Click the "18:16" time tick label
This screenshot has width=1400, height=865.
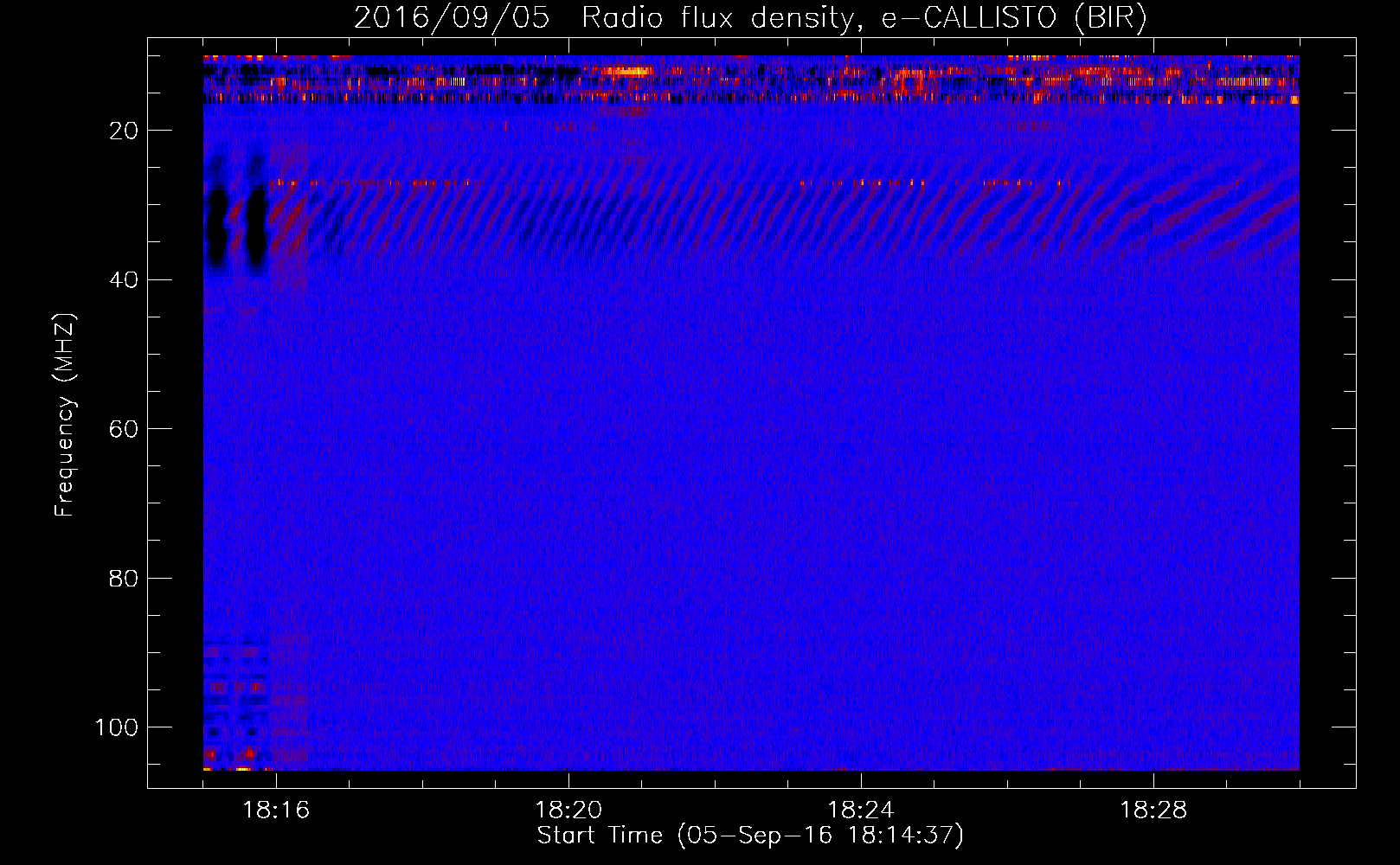[276, 811]
